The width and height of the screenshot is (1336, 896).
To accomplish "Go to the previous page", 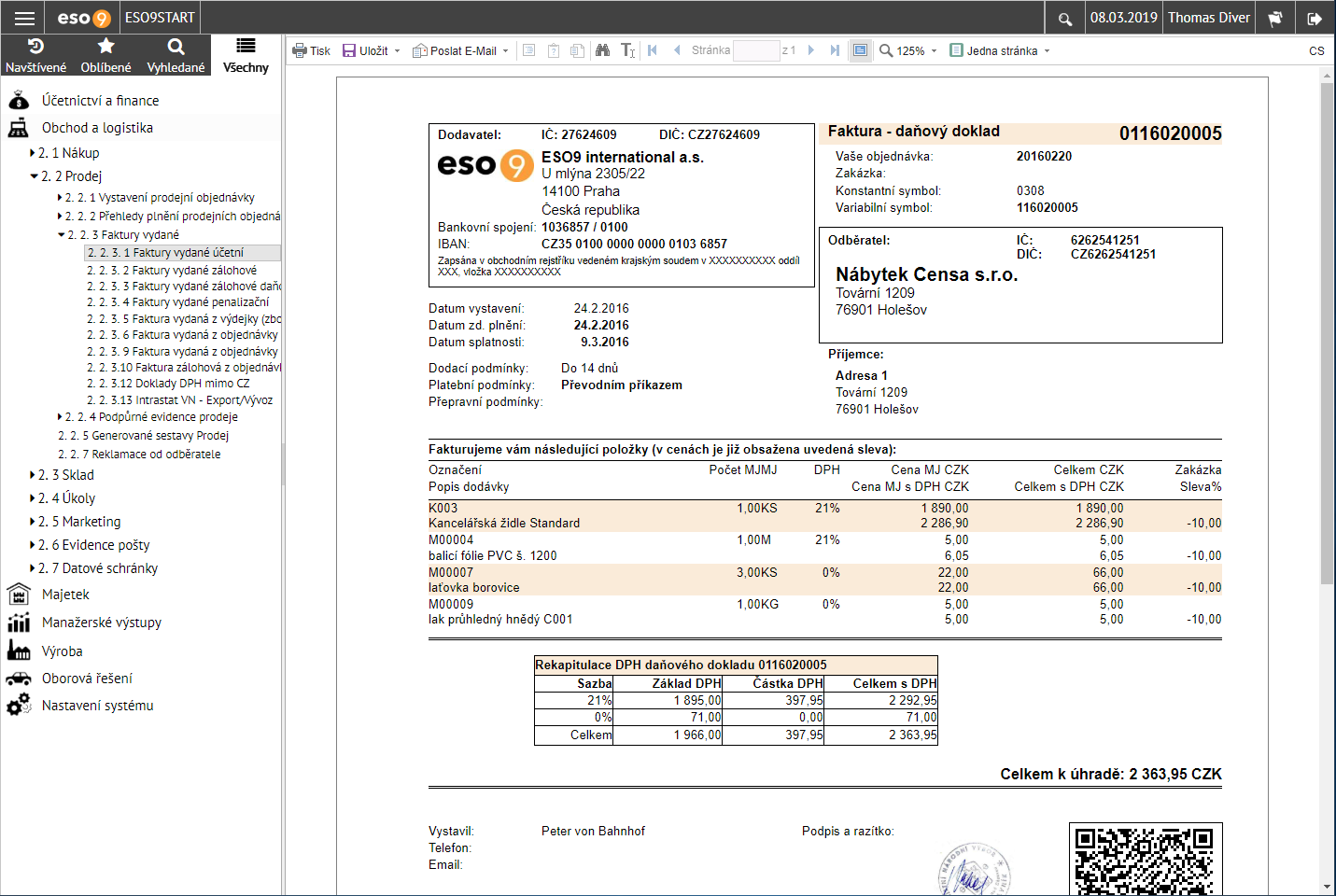I will [677, 50].
